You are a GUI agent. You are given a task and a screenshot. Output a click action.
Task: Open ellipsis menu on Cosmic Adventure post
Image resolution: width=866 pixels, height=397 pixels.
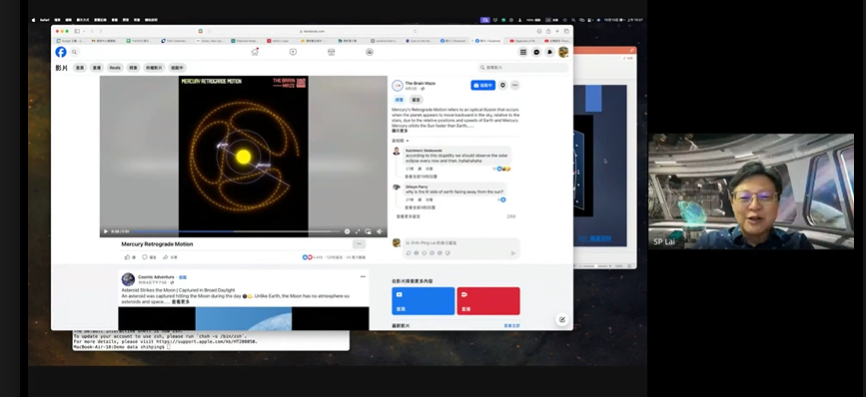(x=363, y=277)
